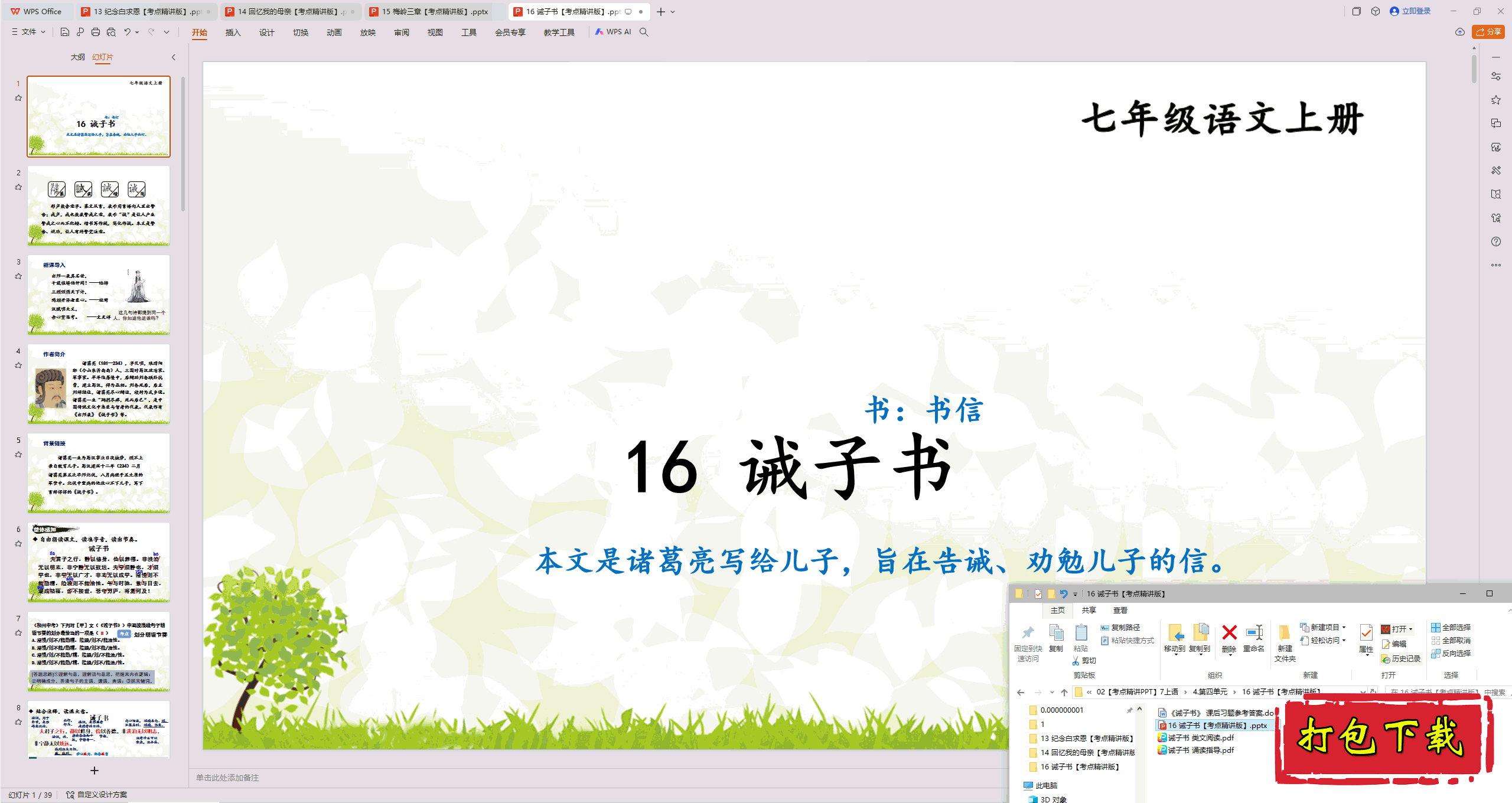Collapse the slide thumbnail panel arrow
The image size is (1512, 803).
(x=174, y=57)
